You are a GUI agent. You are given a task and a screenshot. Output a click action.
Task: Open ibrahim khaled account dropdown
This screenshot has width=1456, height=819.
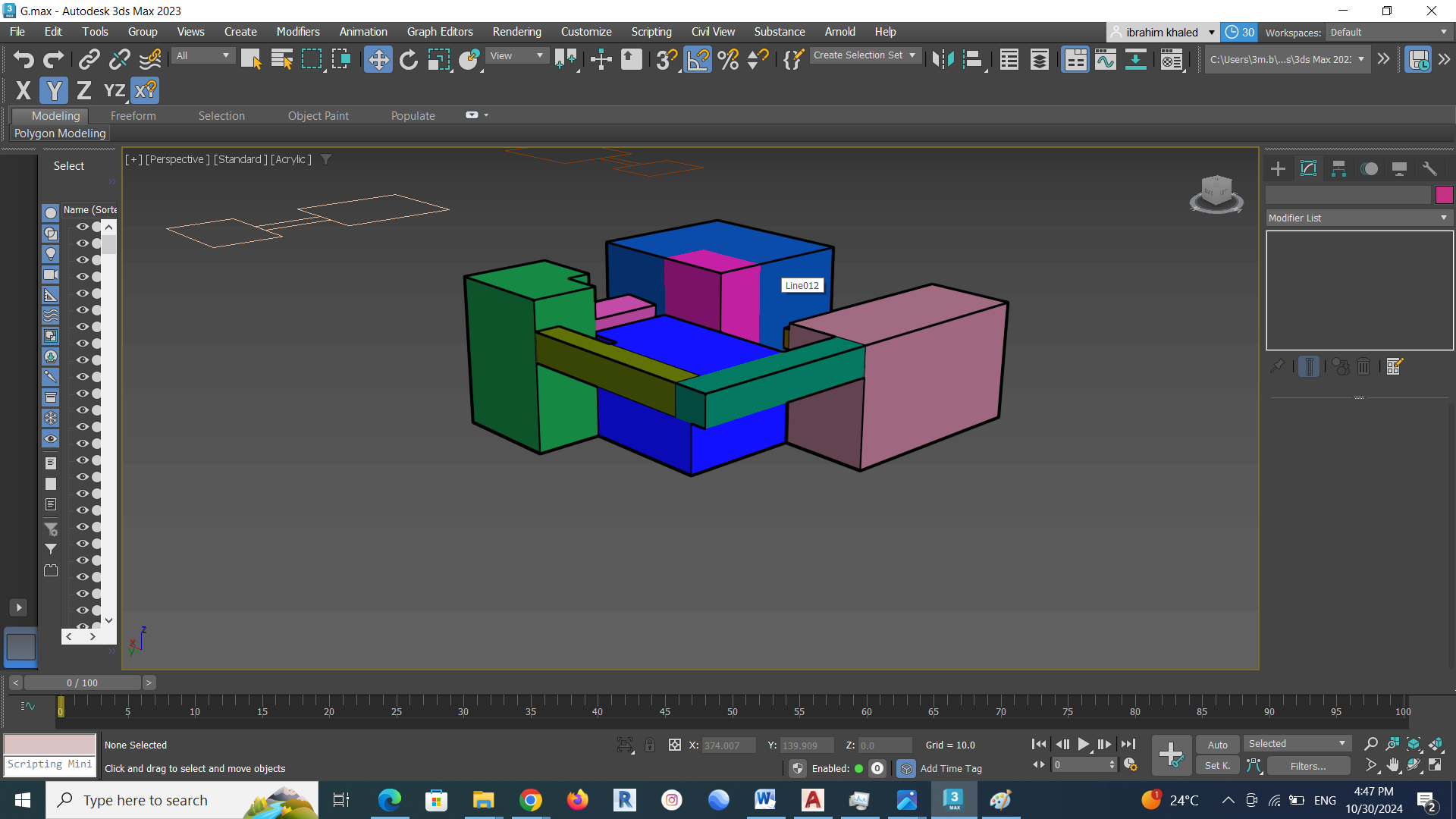click(x=1163, y=32)
